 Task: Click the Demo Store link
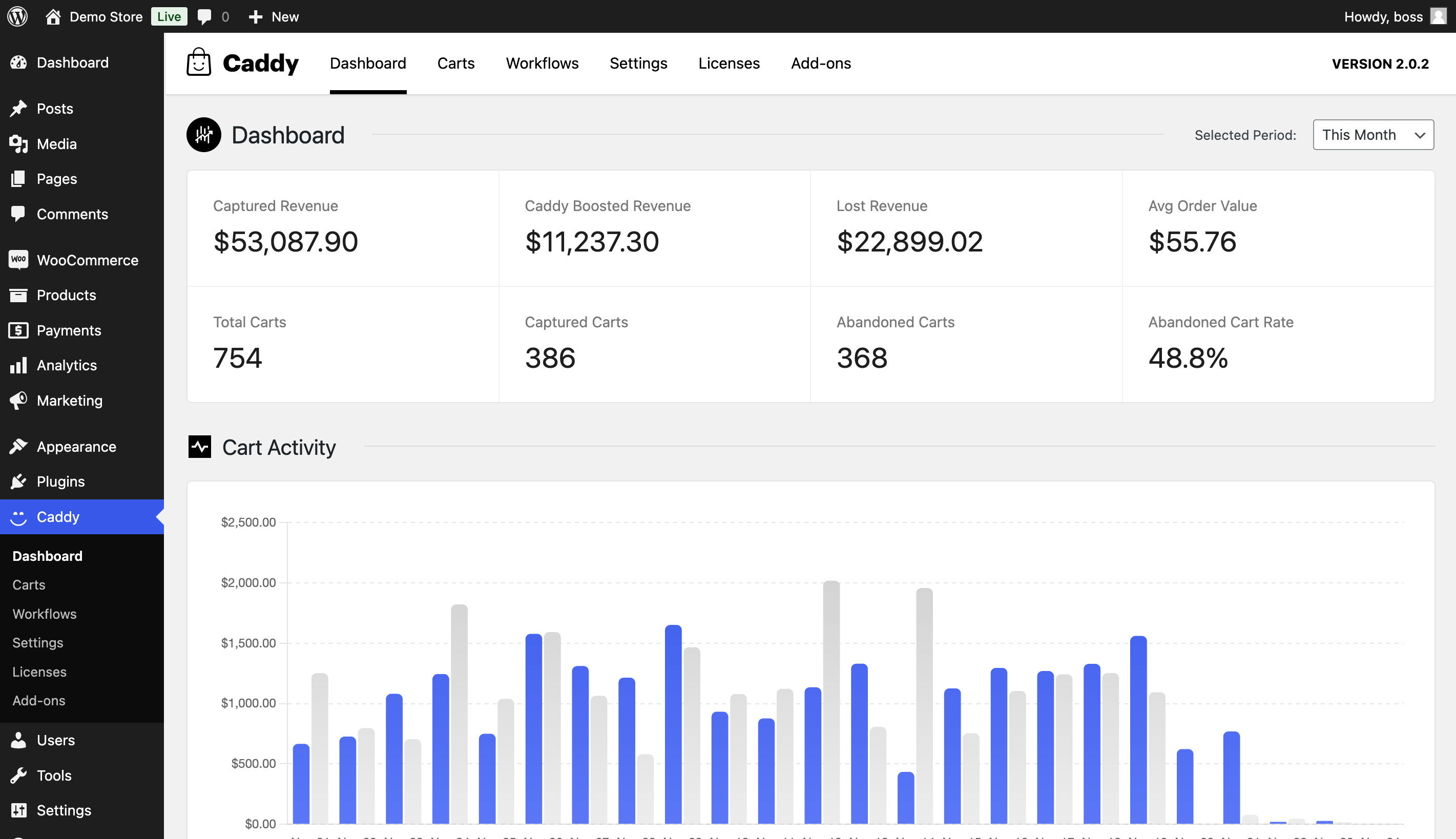pyautogui.click(x=107, y=16)
